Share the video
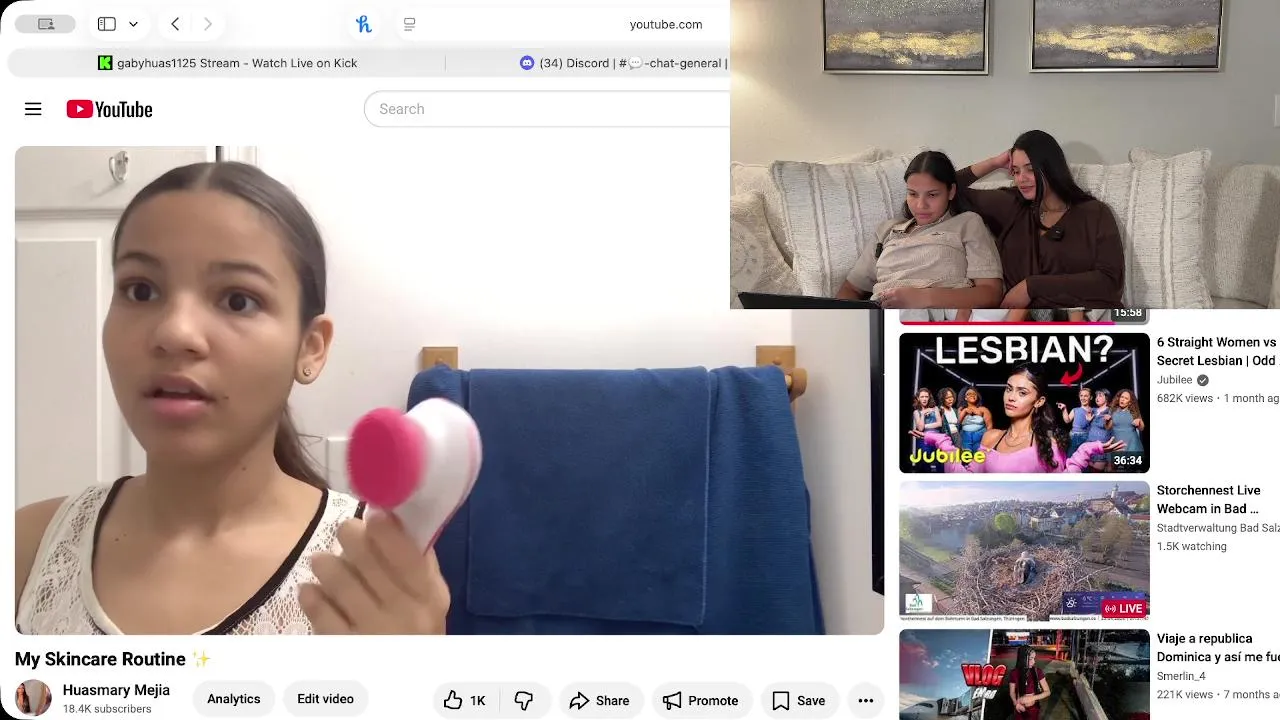Viewport: 1280px width, 720px height. (600, 700)
